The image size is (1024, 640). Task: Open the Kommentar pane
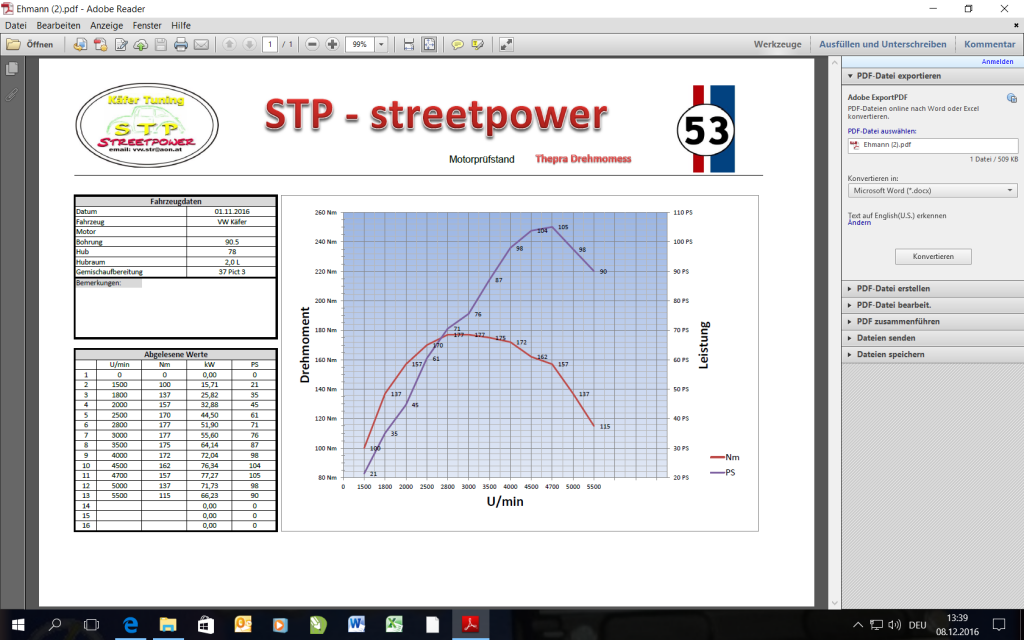point(989,44)
